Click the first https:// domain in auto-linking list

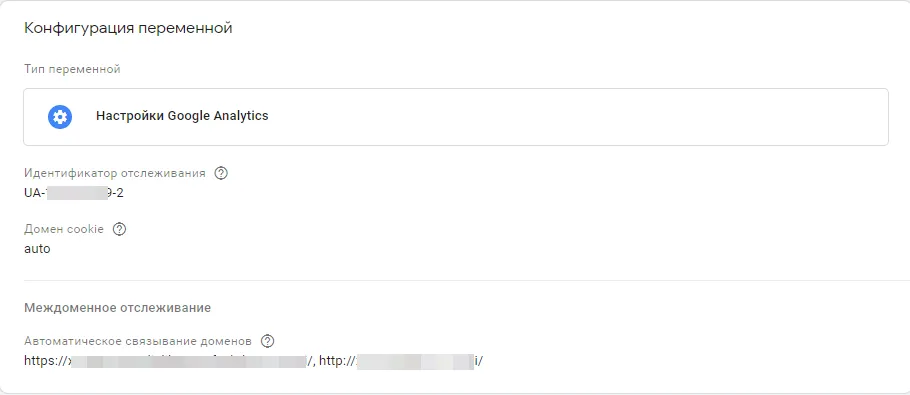[x=169, y=361]
